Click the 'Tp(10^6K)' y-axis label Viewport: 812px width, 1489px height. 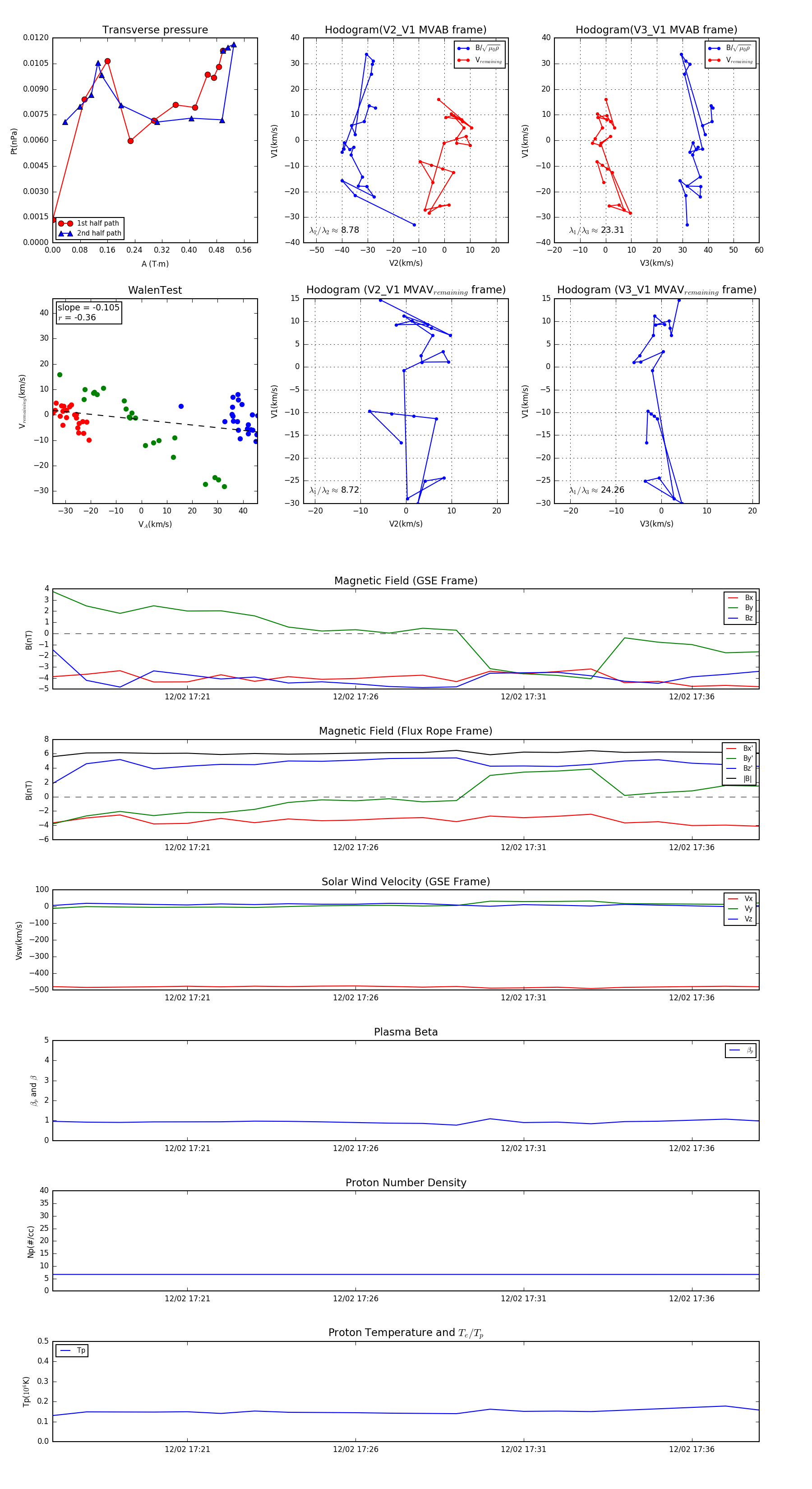26,1392
